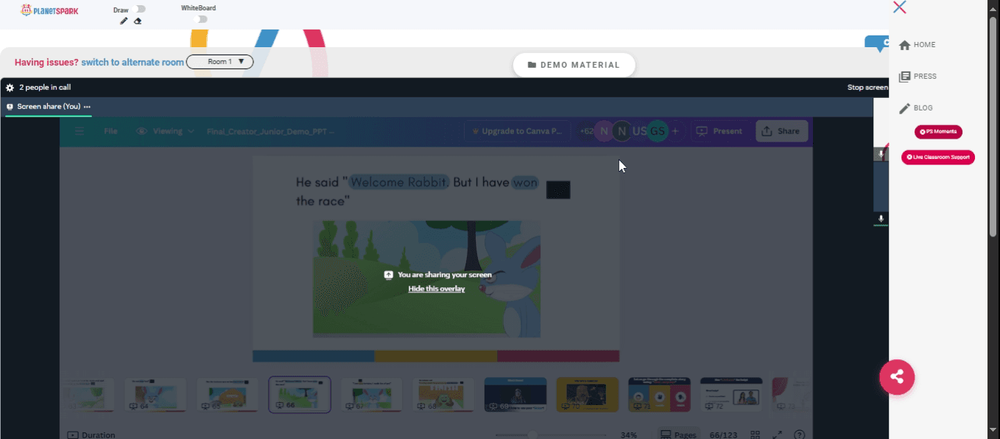Screen dimensions: 1000x439
Task: Open the Canva help question icon
Action: [x=799, y=435]
